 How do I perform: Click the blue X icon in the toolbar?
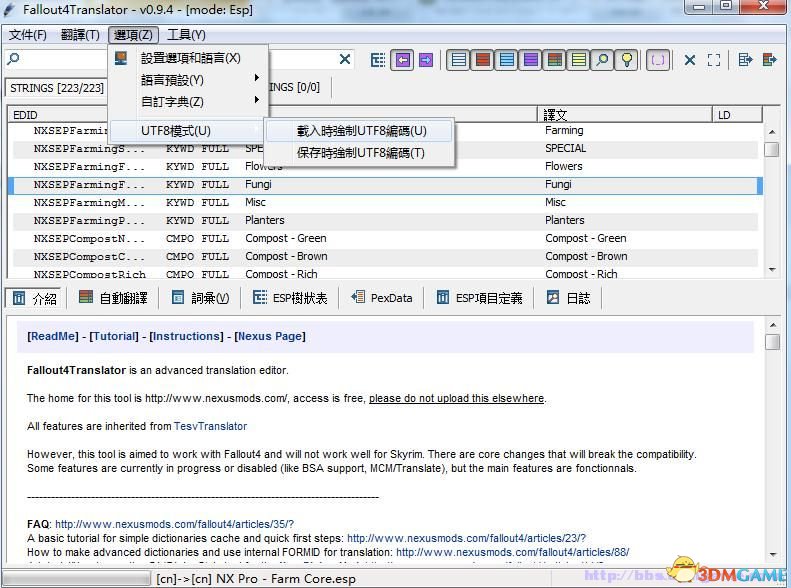click(690, 60)
